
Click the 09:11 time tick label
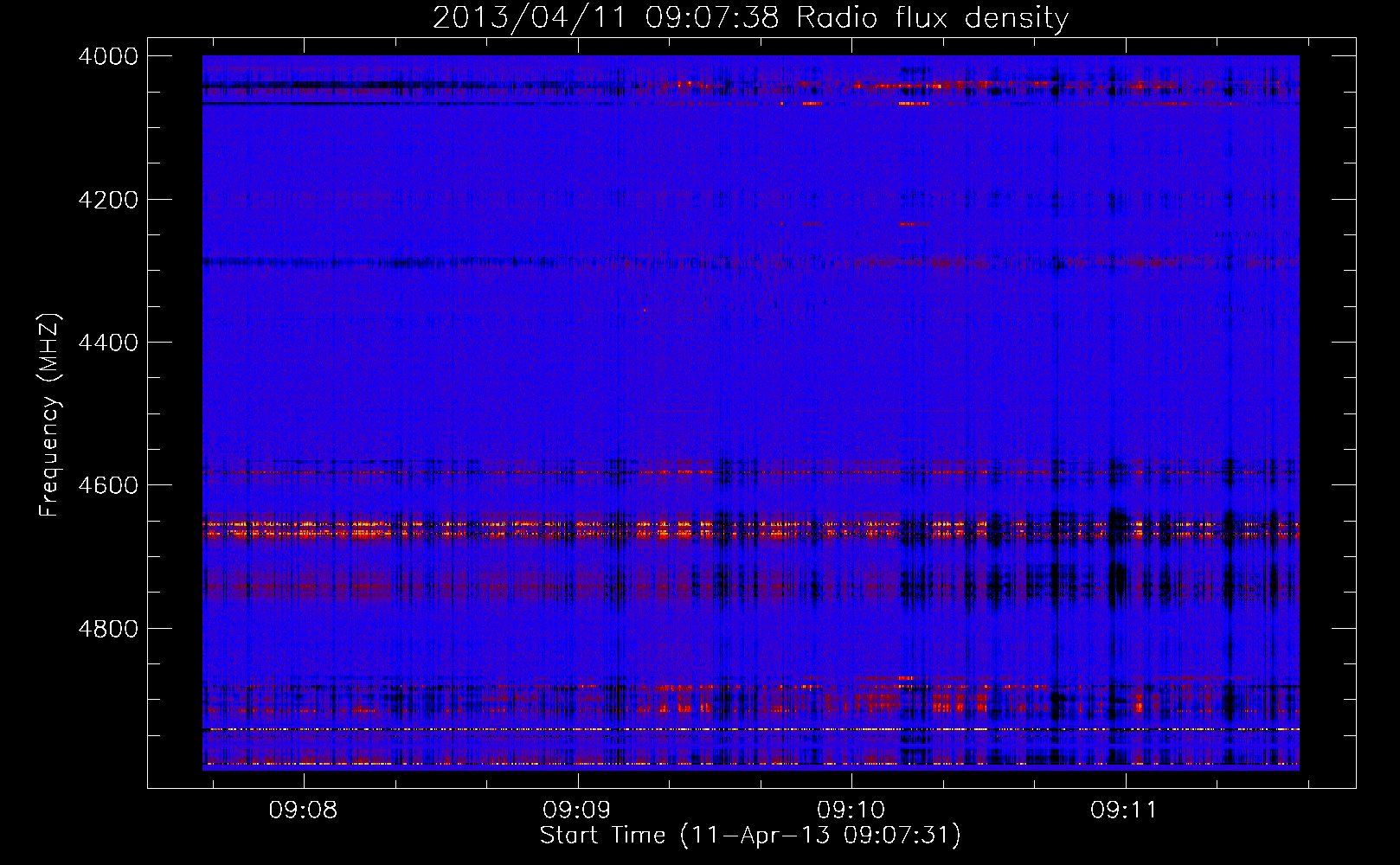[1124, 811]
